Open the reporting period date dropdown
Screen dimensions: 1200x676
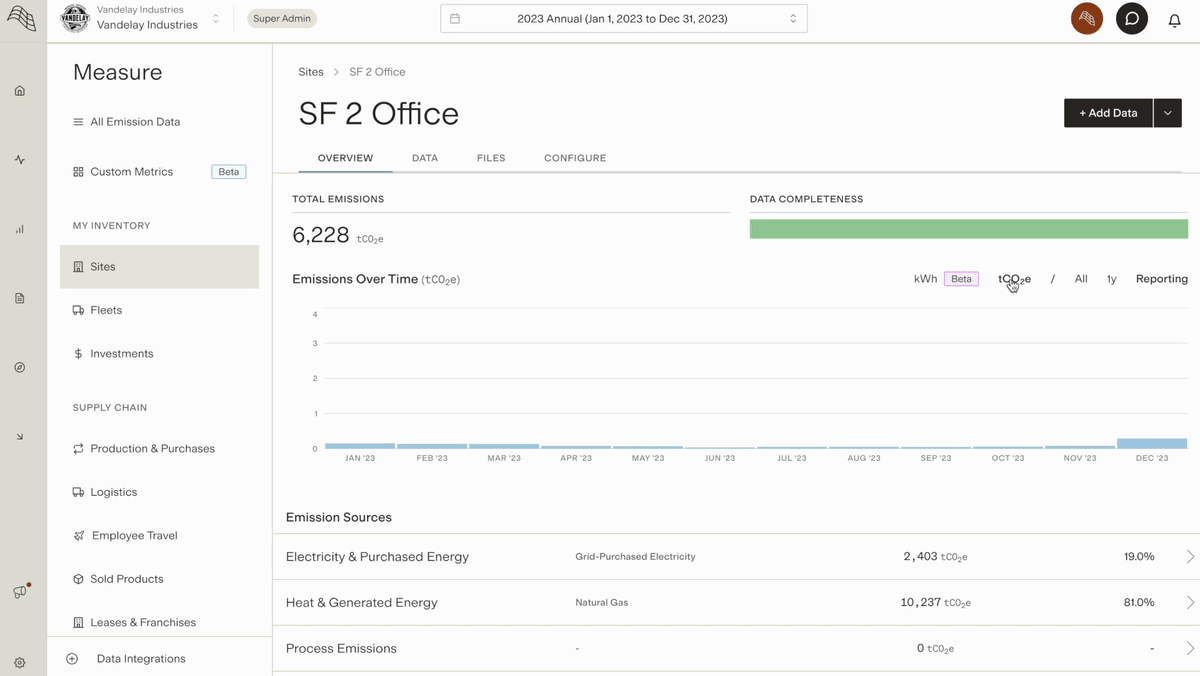623,19
